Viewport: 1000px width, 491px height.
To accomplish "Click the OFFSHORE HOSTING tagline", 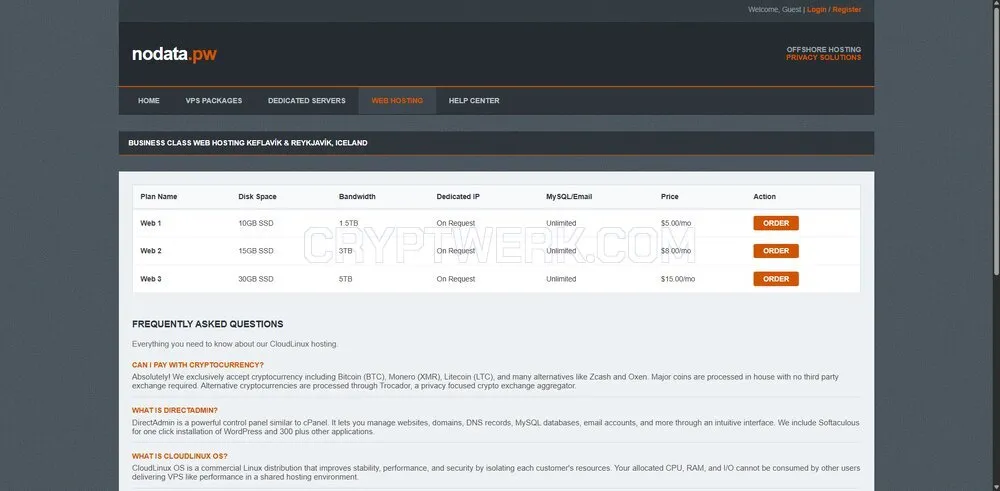I will coord(823,49).
